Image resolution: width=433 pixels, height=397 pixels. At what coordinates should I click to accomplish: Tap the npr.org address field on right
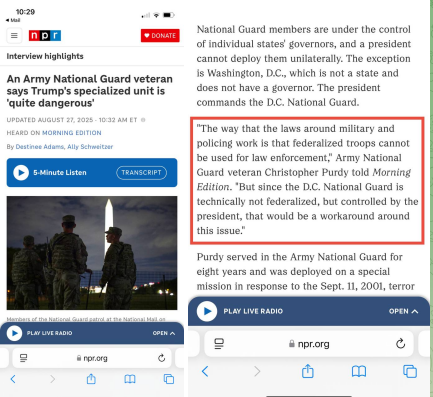point(309,344)
